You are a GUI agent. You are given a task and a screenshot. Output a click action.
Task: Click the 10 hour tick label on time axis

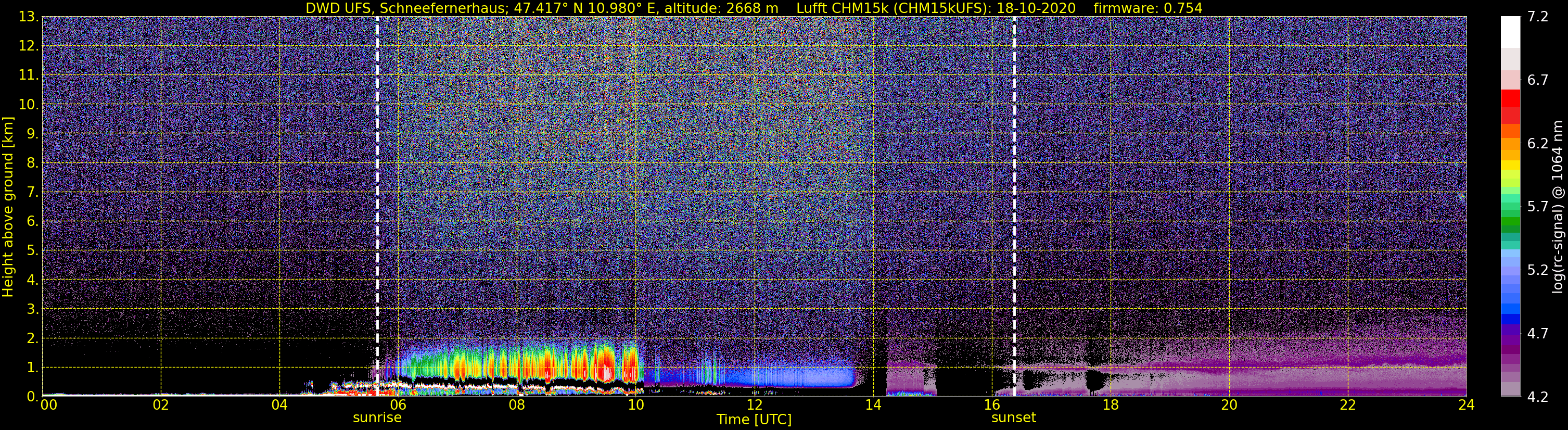tap(635, 404)
